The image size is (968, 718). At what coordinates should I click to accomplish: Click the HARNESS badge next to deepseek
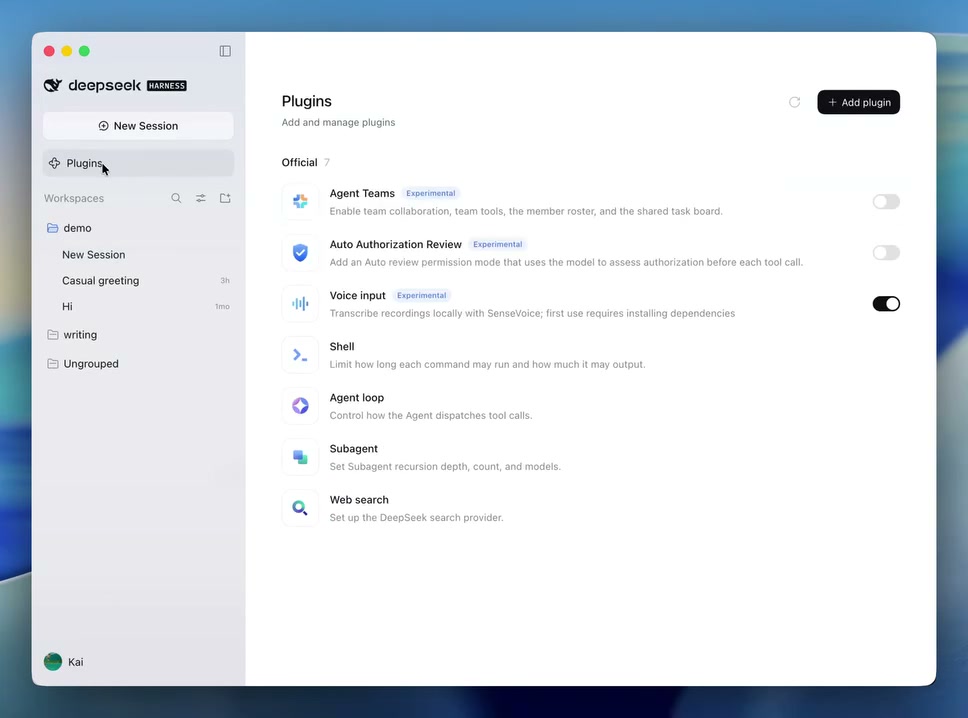pos(167,86)
